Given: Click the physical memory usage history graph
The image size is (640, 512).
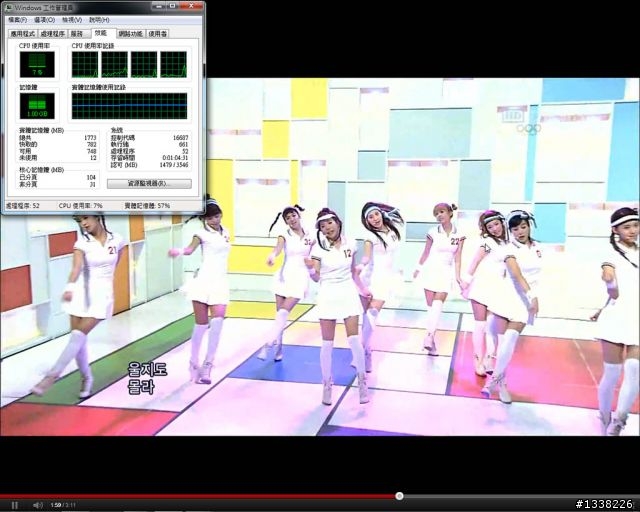Looking at the screenshot, I should click(x=129, y=106).
